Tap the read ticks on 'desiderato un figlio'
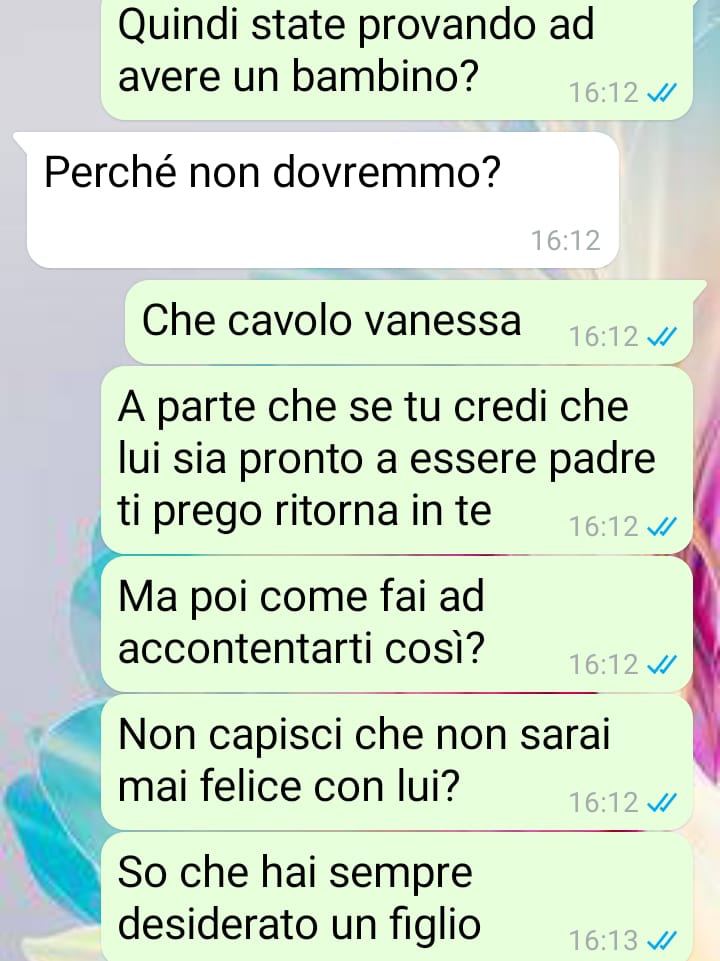720x961 pixels. (662, 940)
